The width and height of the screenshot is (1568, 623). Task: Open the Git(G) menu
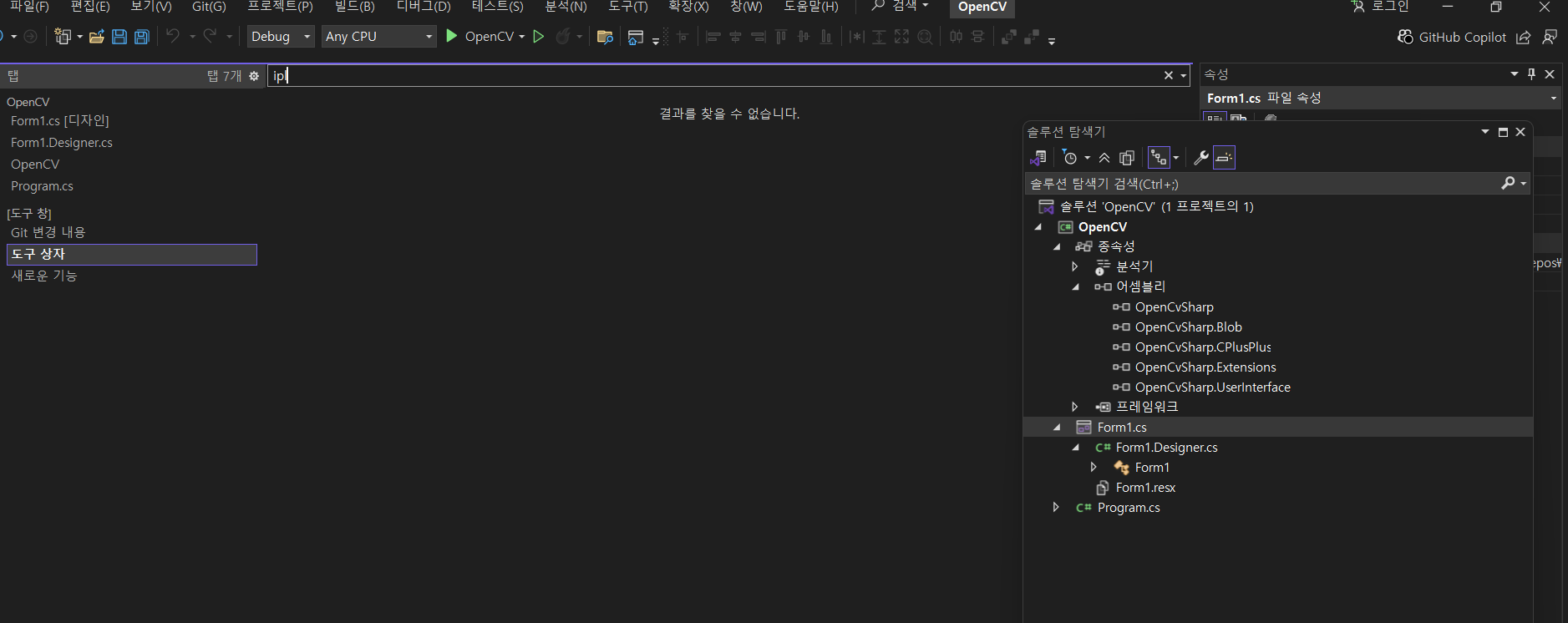[x=209, y=7]
